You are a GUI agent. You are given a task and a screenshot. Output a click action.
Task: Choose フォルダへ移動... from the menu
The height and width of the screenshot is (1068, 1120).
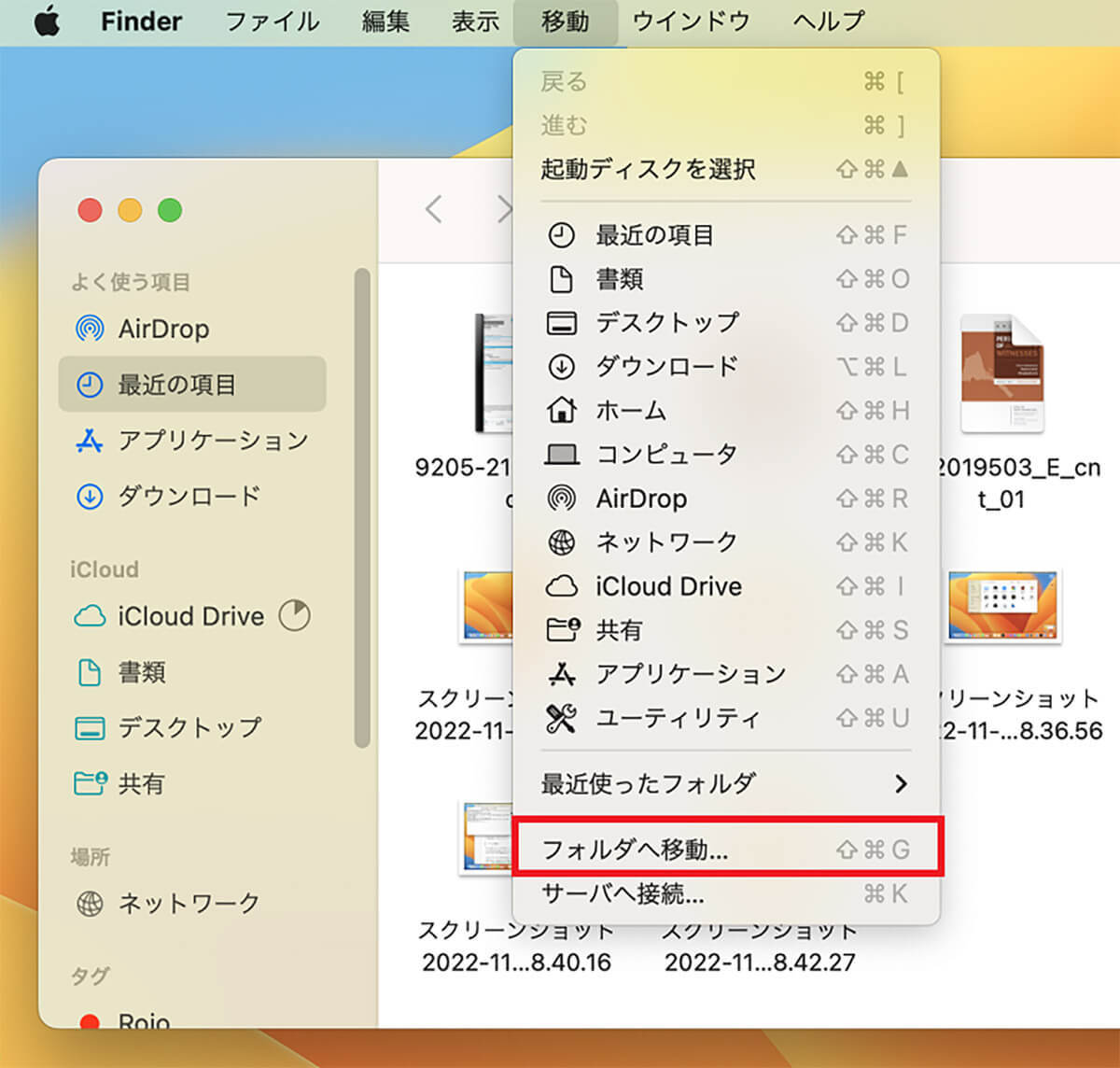[726, 850]
